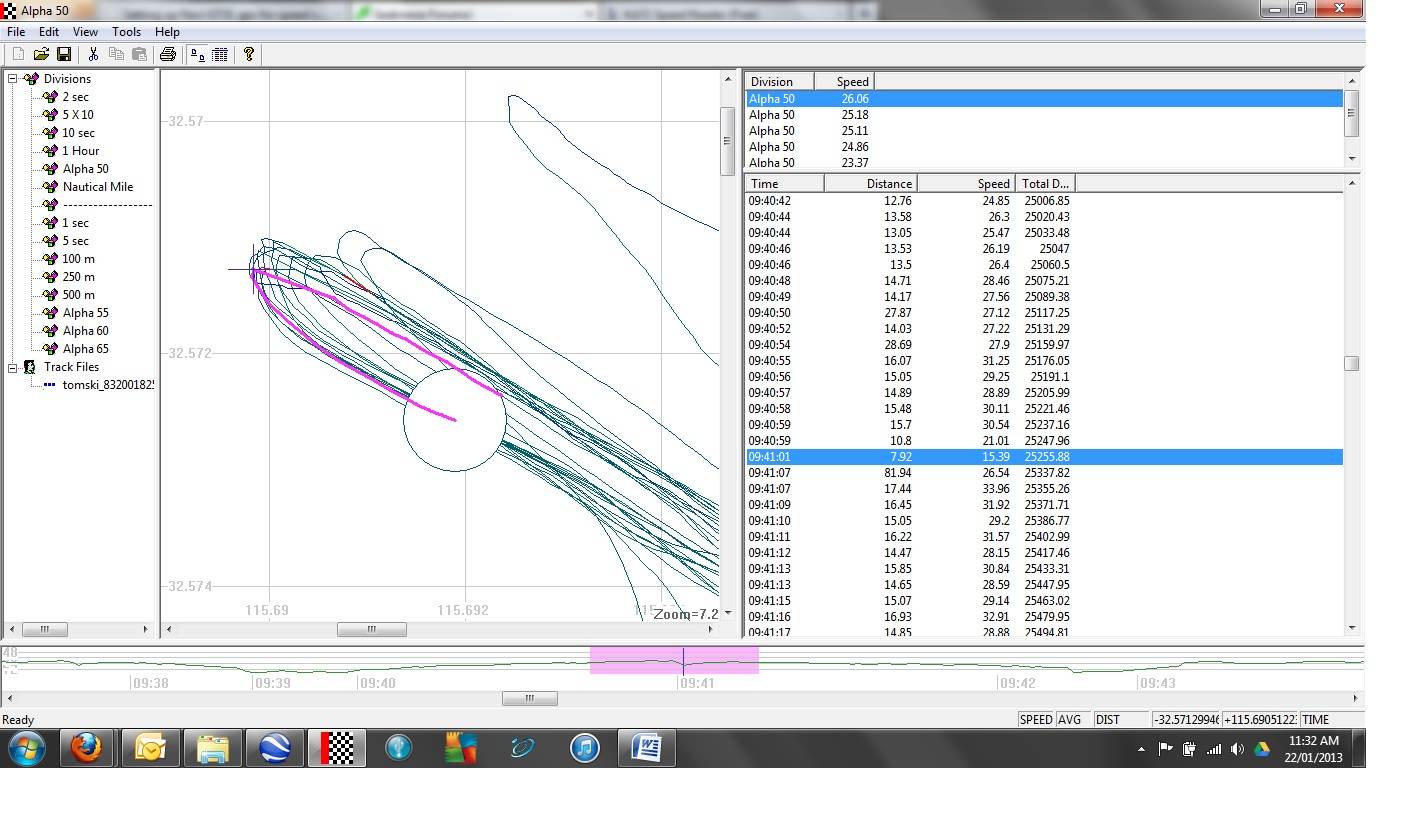The width and height of the screenshot is (1402, 830).
Task: Sort results by the Distance column header
Action: click(x=870, y=183)
